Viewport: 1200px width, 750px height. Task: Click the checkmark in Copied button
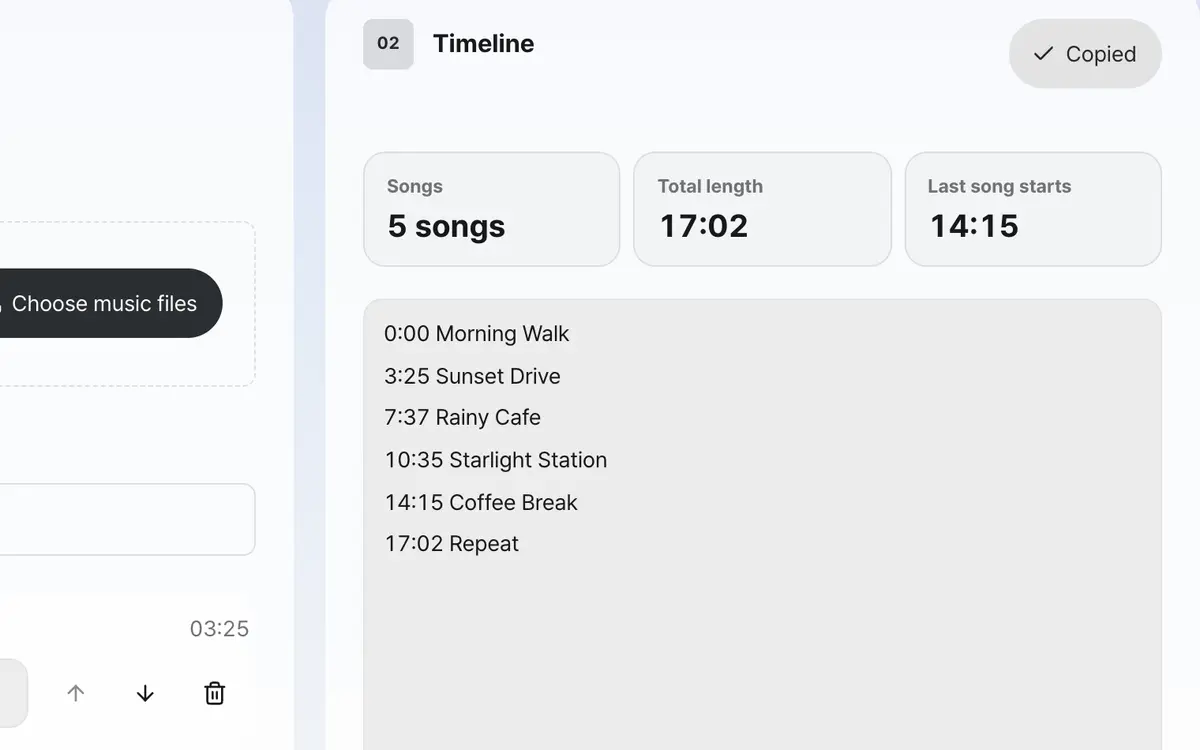click(x=1043, y=54)
